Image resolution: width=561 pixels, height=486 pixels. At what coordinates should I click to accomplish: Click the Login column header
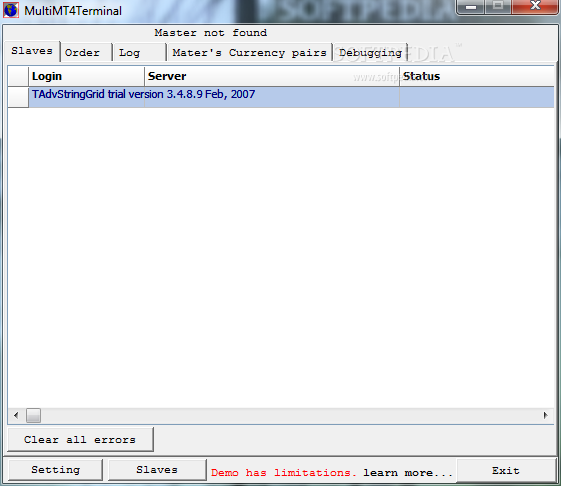click(x=87, y=76)
